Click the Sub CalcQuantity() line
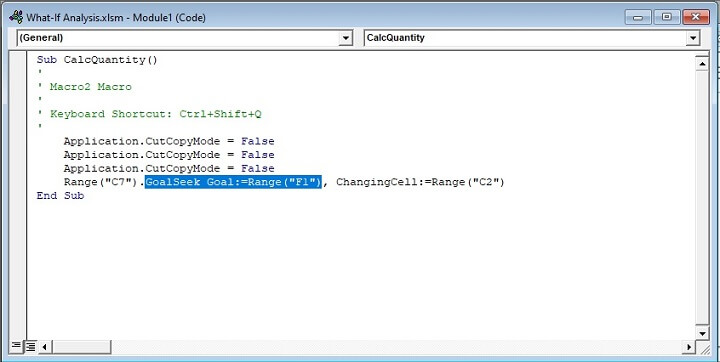The image size is (720, 362). [x=97, y=60]
